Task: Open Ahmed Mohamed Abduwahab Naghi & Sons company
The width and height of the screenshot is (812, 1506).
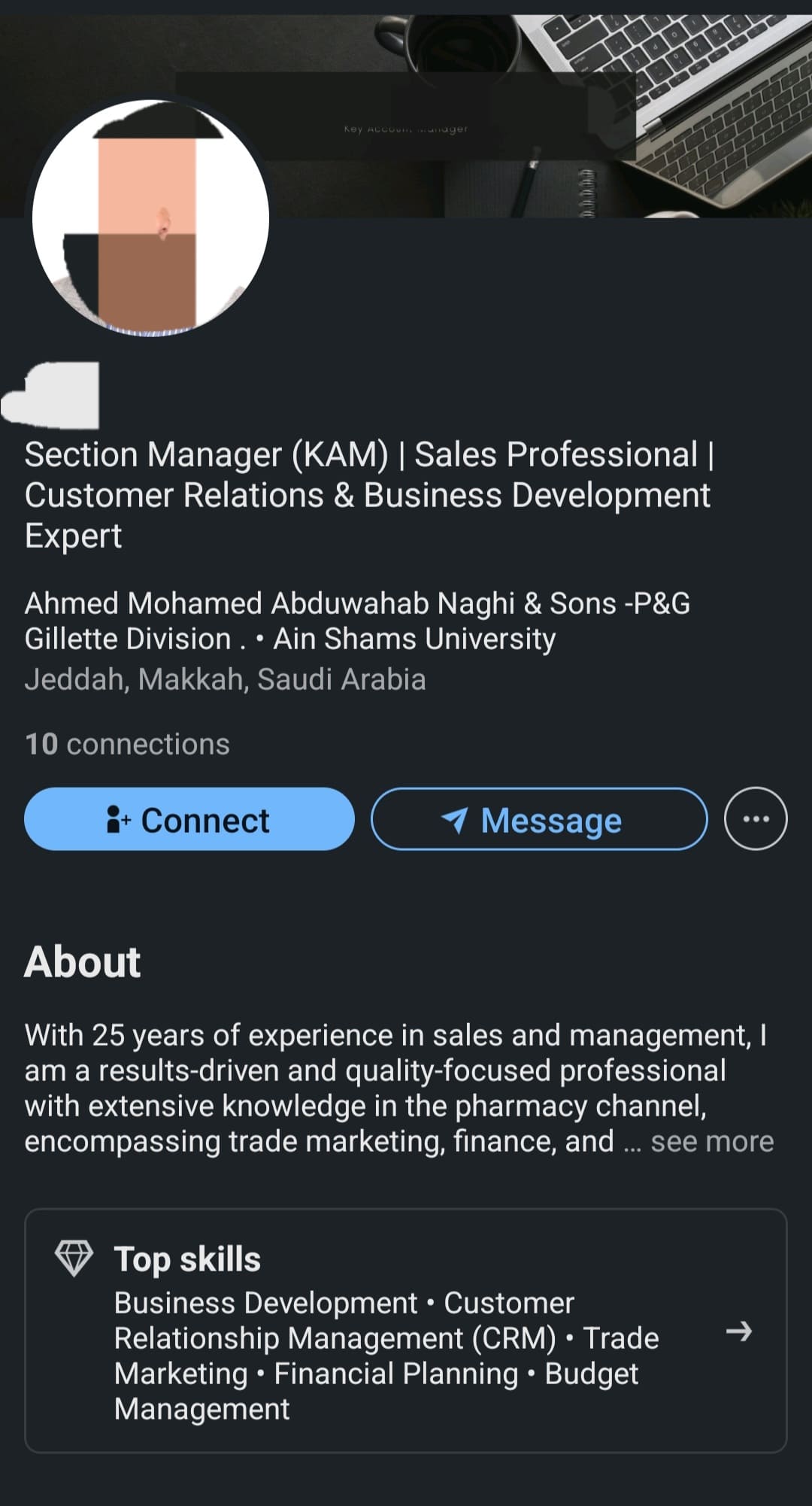Action: [x=357, y=603]
